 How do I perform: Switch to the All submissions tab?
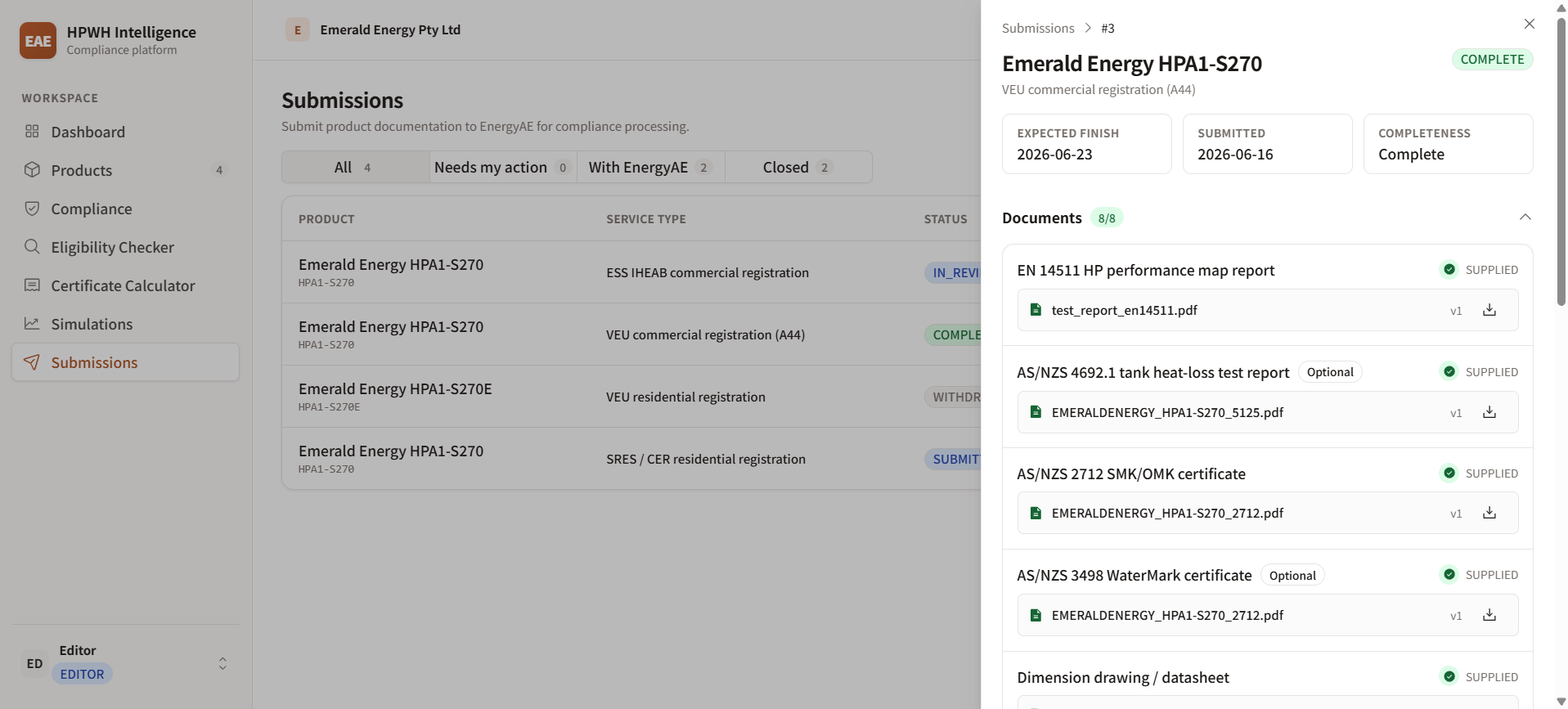point(356,167)
